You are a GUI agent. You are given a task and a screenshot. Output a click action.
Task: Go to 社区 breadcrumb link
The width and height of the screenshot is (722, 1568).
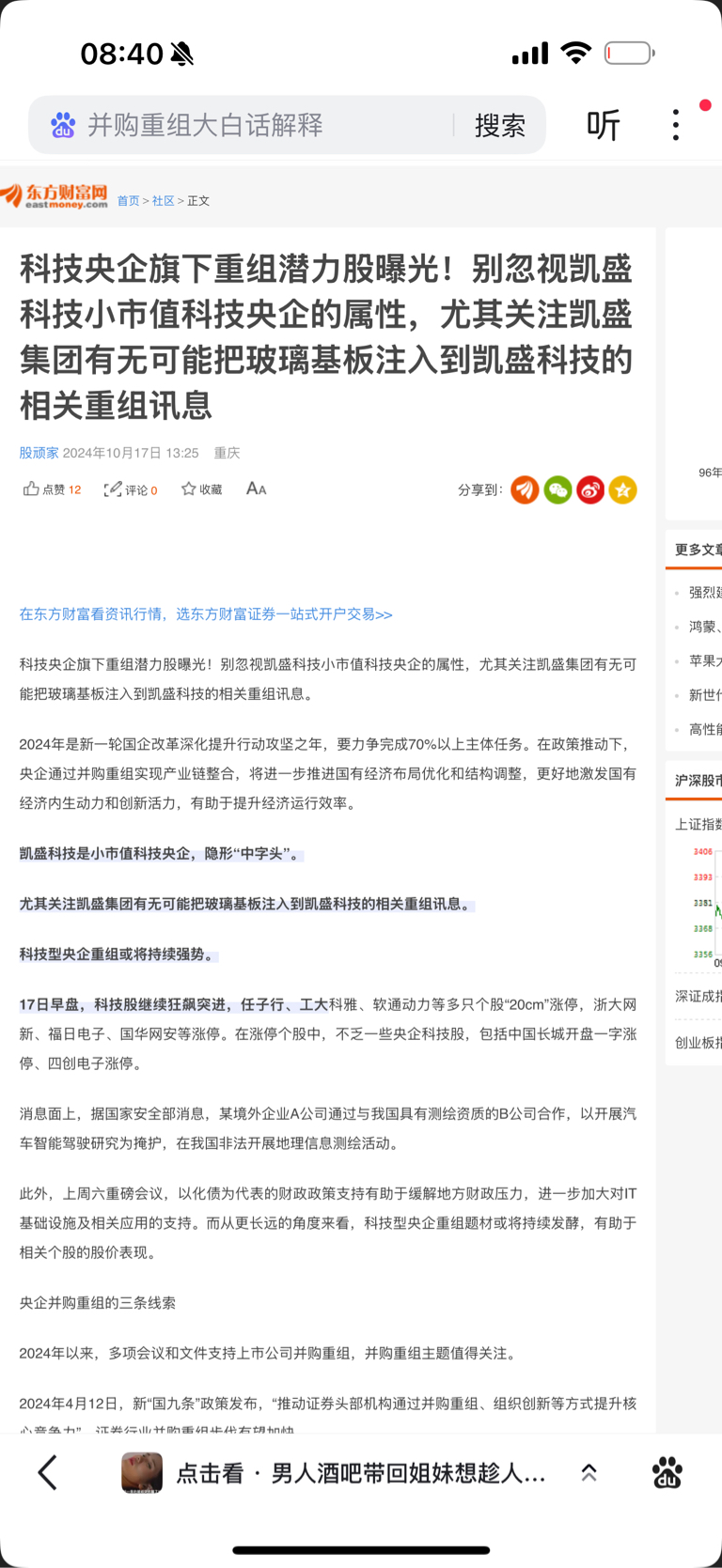[x=164, y=201]
